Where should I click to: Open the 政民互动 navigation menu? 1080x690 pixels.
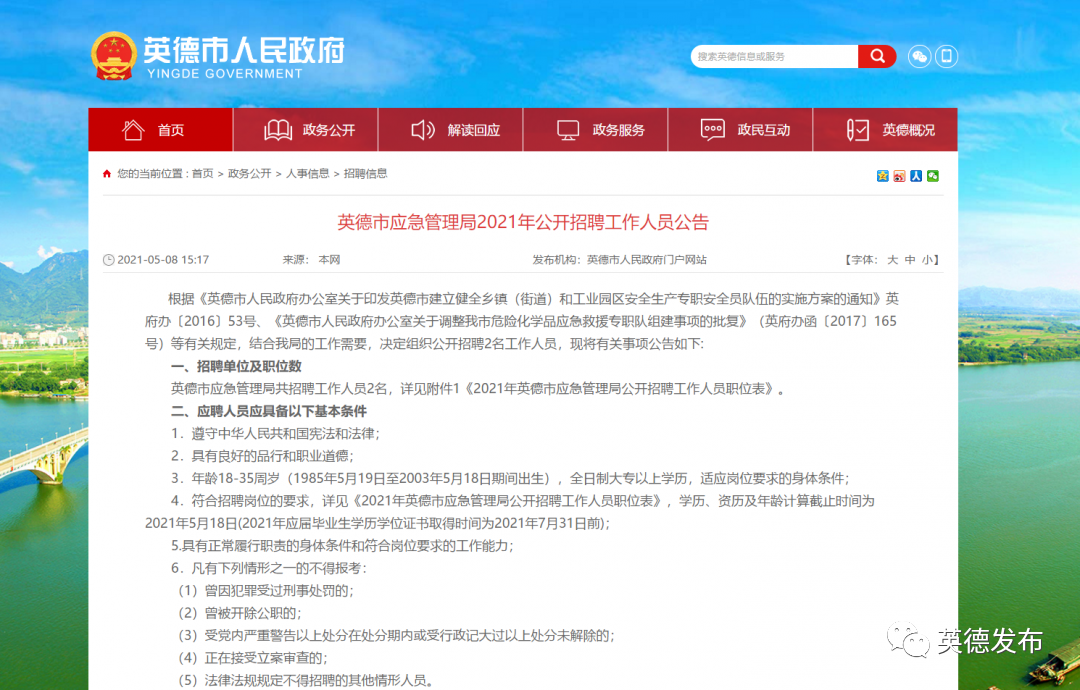click(740, 129)
